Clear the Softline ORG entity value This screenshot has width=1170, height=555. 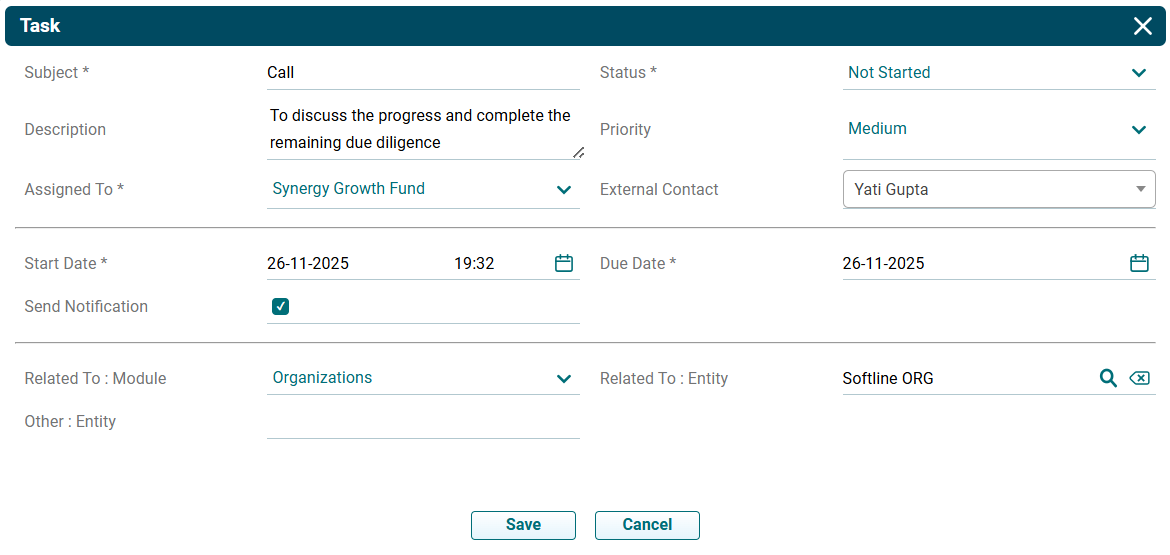tap(1139, 378)
